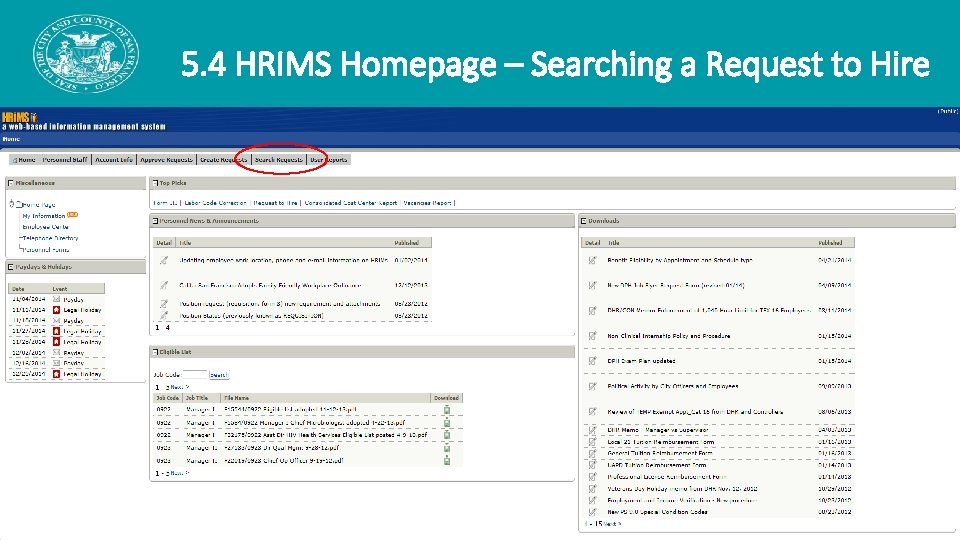Open detail icon for Veterans Day Holiday memo
Viewport: 960px width, 540px height.
point(592,489)
